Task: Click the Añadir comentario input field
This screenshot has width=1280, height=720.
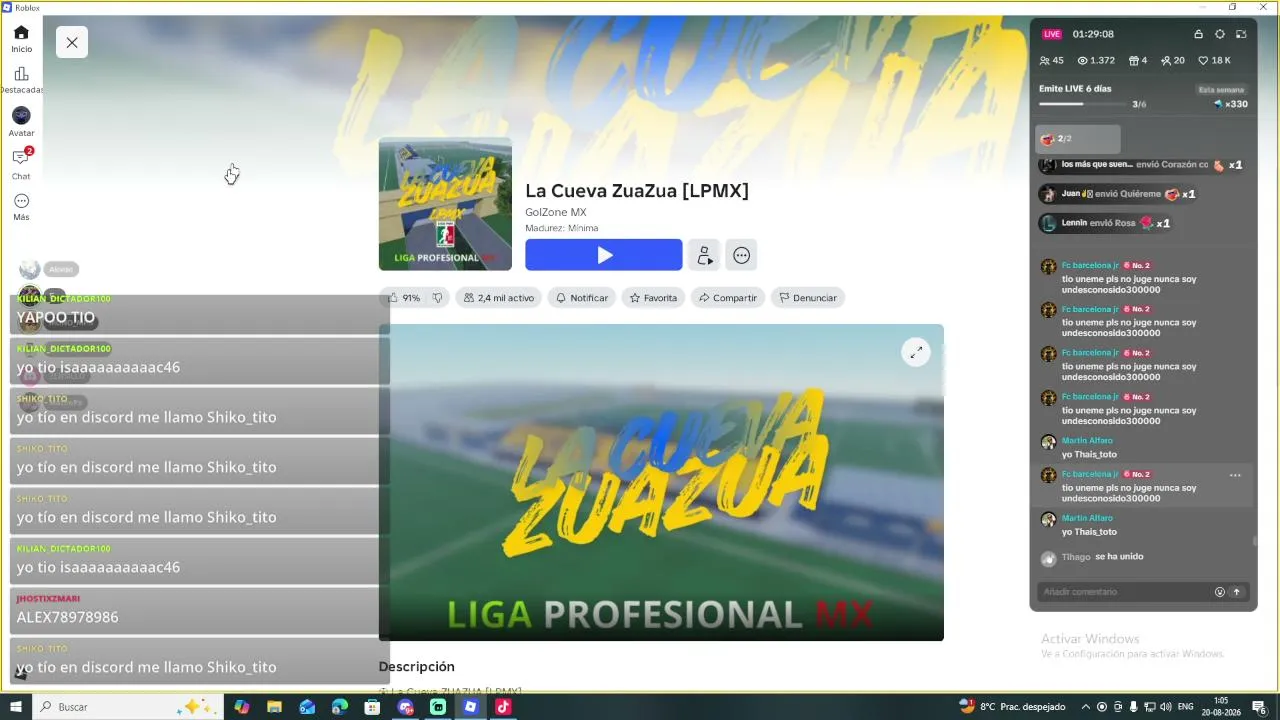Action: click(1125, 592)
